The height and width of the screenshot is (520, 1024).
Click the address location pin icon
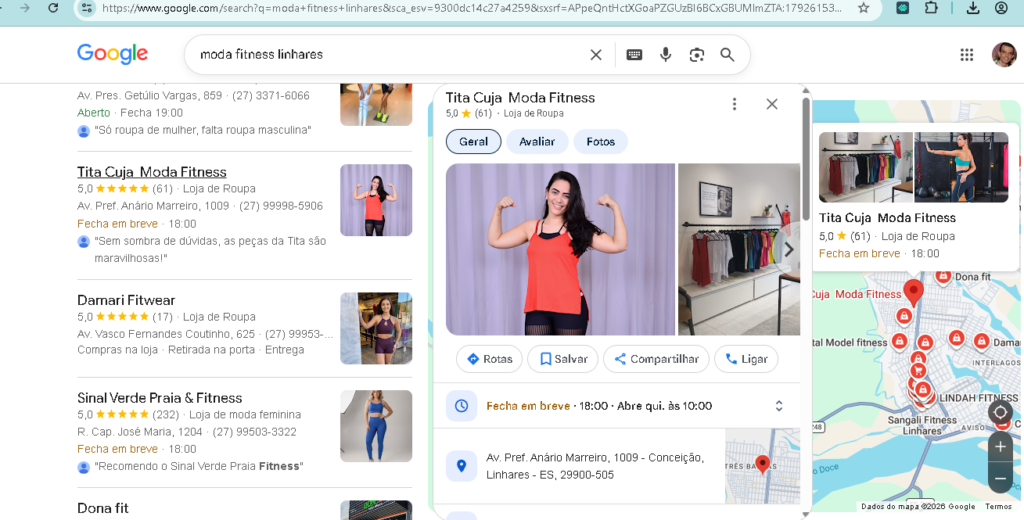[x=462, y=466]
